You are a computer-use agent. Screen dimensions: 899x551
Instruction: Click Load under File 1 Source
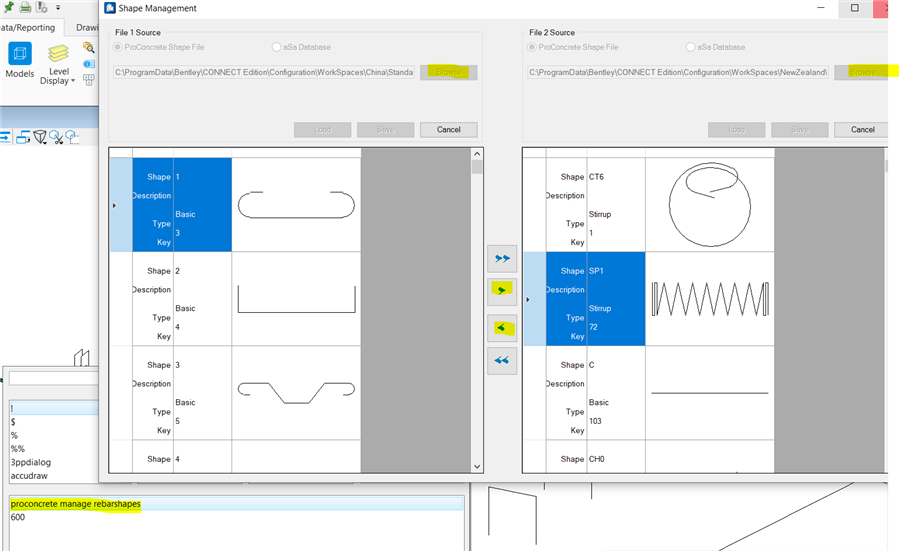pyautogui.click(x=322, y=130)
